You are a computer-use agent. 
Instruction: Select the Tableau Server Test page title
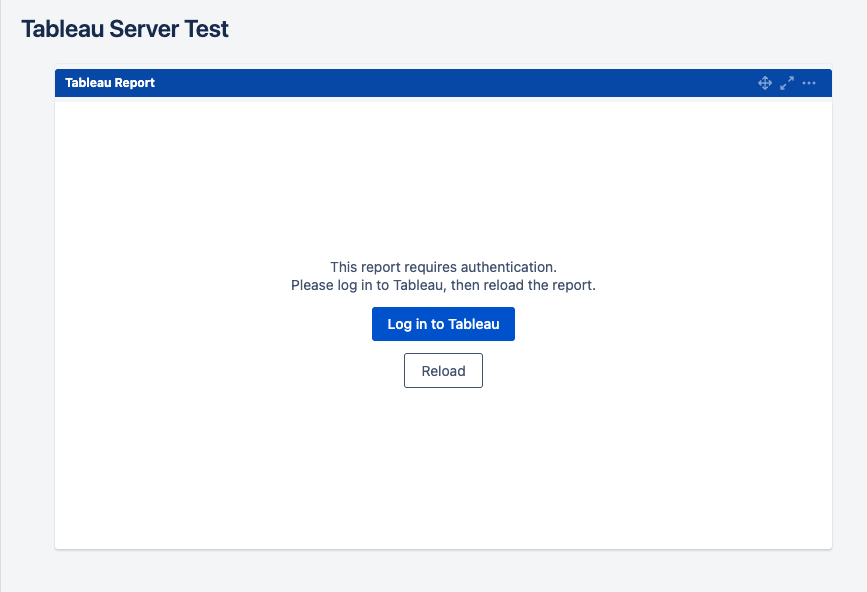[124, 29]
